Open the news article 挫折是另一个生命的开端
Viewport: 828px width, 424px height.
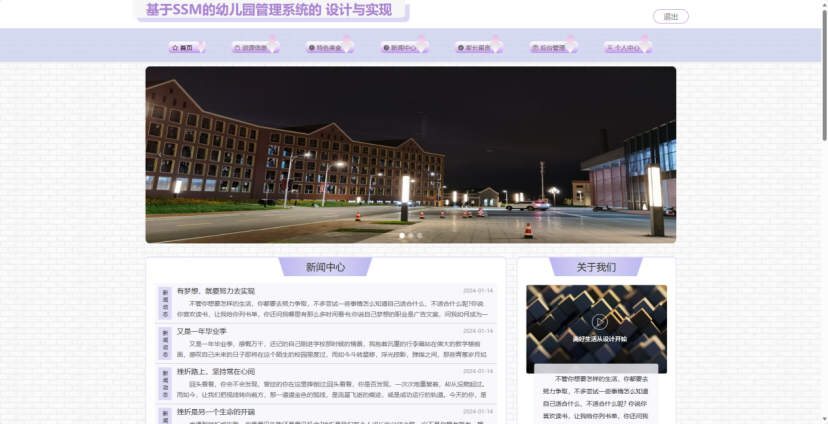click(x=215, y=411)
